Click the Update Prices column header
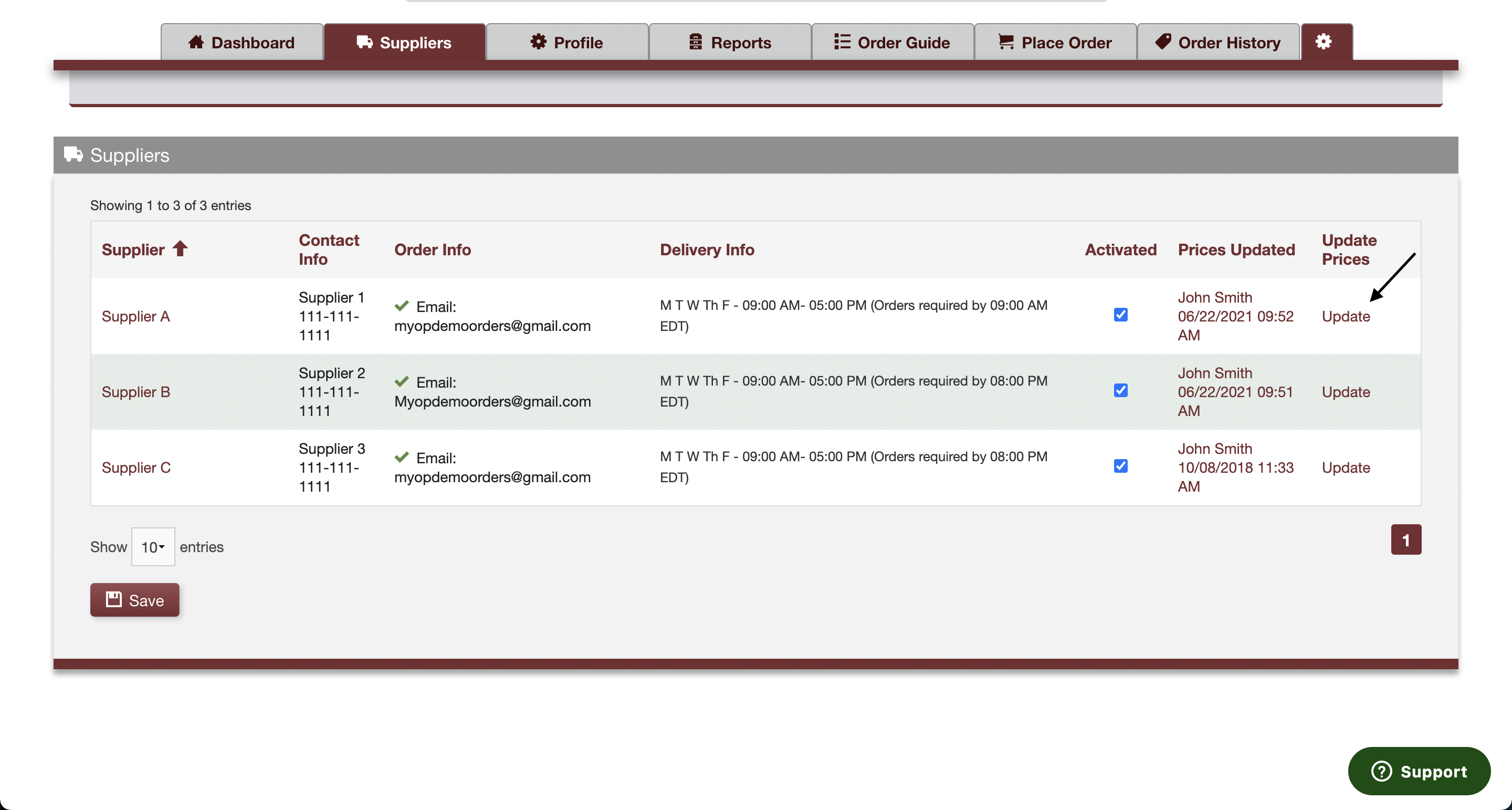Image resolution: width=1512 pixels, height=810 pixels. 1349,250
